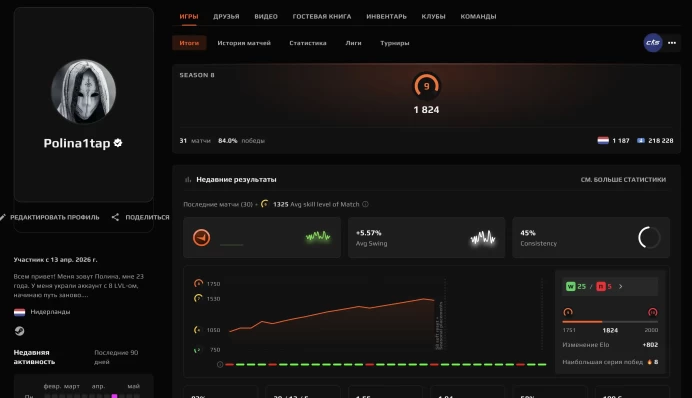Open the three-dots more options menu
The width and height of the screenshot is (692, 398).
pyautogui.click(x=672, y=43)
